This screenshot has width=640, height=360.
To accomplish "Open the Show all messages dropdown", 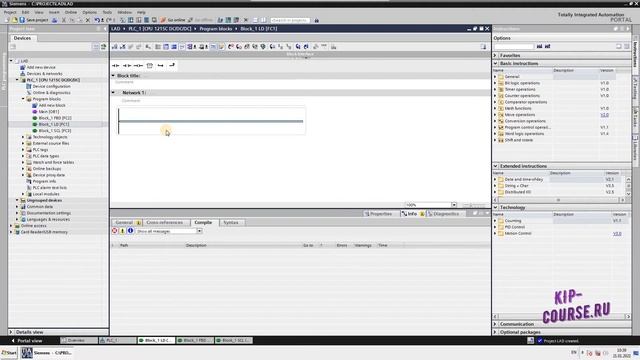I will tap(200, 231).
